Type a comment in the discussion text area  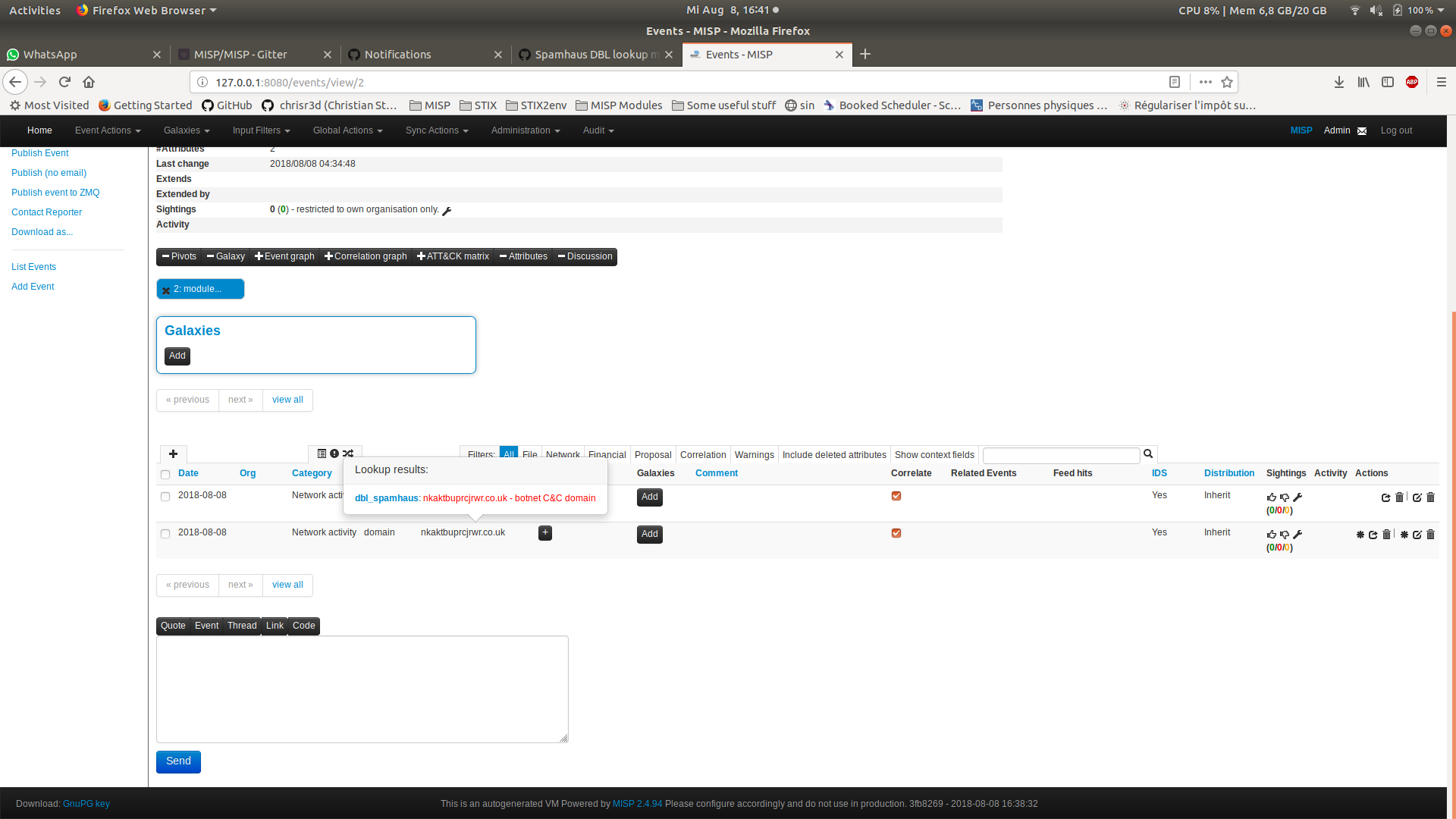coord(362,689)
